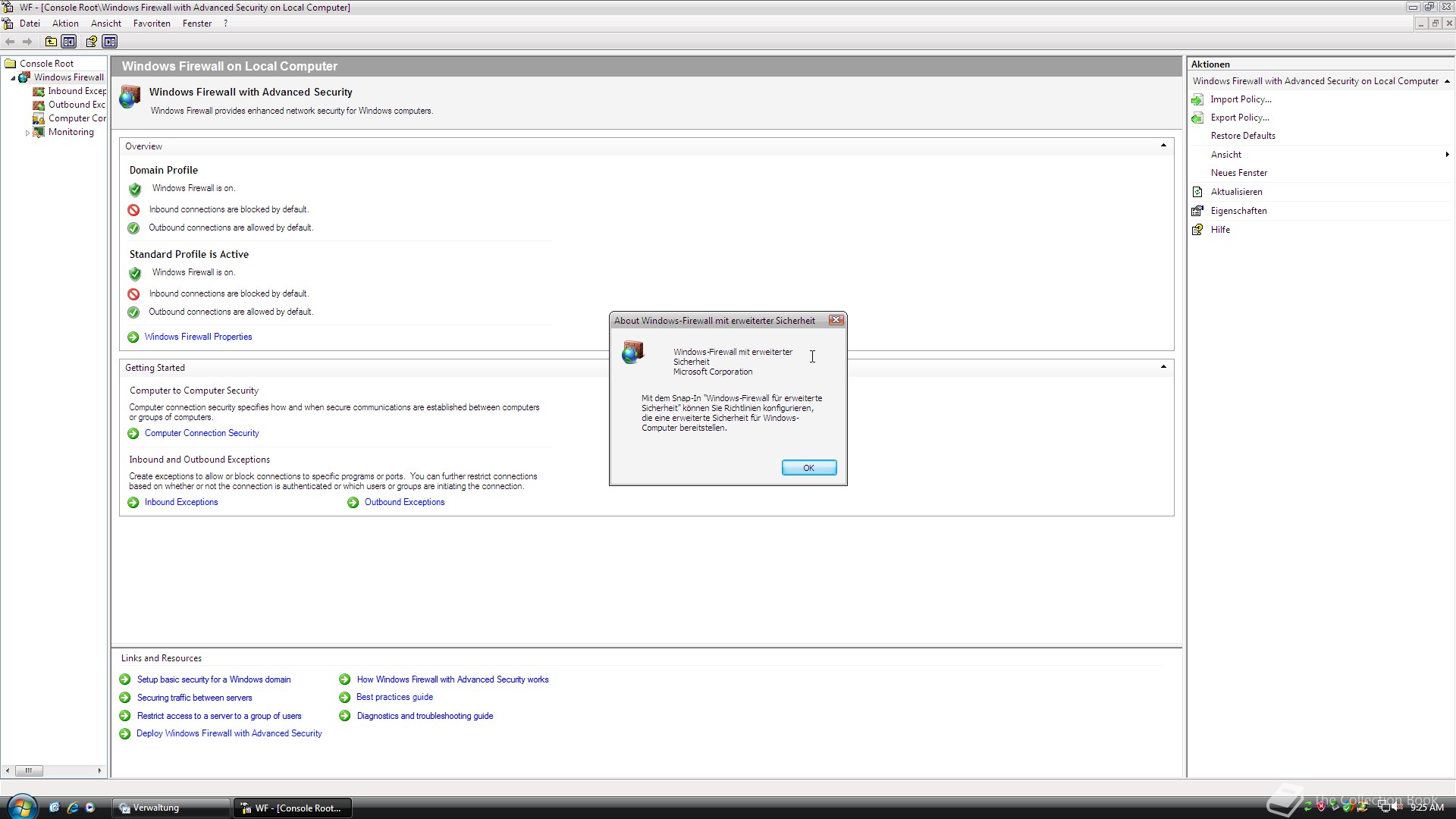
Task: Close the About Windows-Firewall dialog
Action: coord(836,320)
